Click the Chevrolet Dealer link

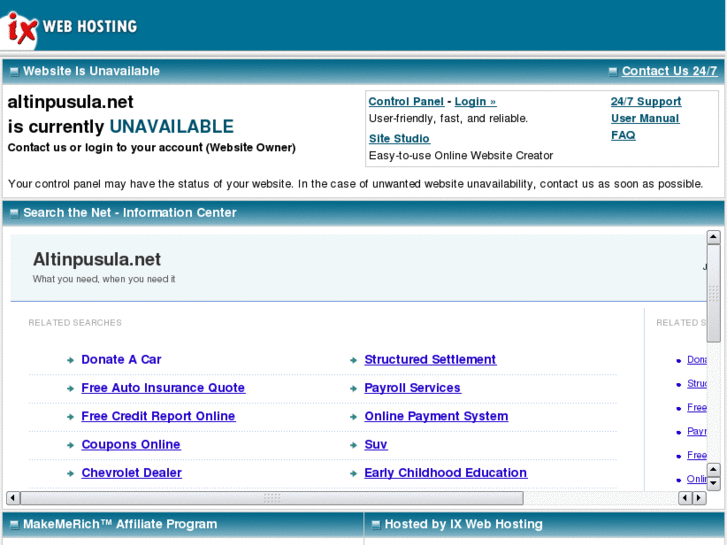pyautogui.click(x=132, y=473)
